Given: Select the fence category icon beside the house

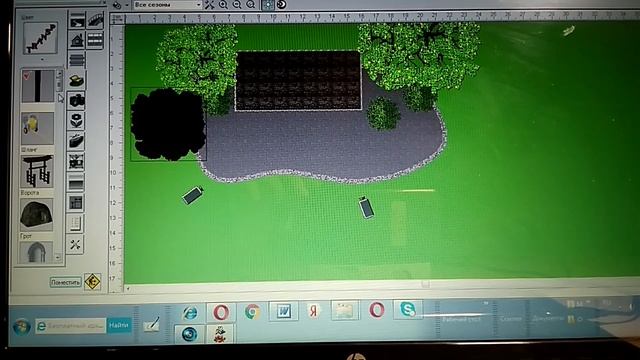Looking at the screenshot, I should tap(95, 40).
